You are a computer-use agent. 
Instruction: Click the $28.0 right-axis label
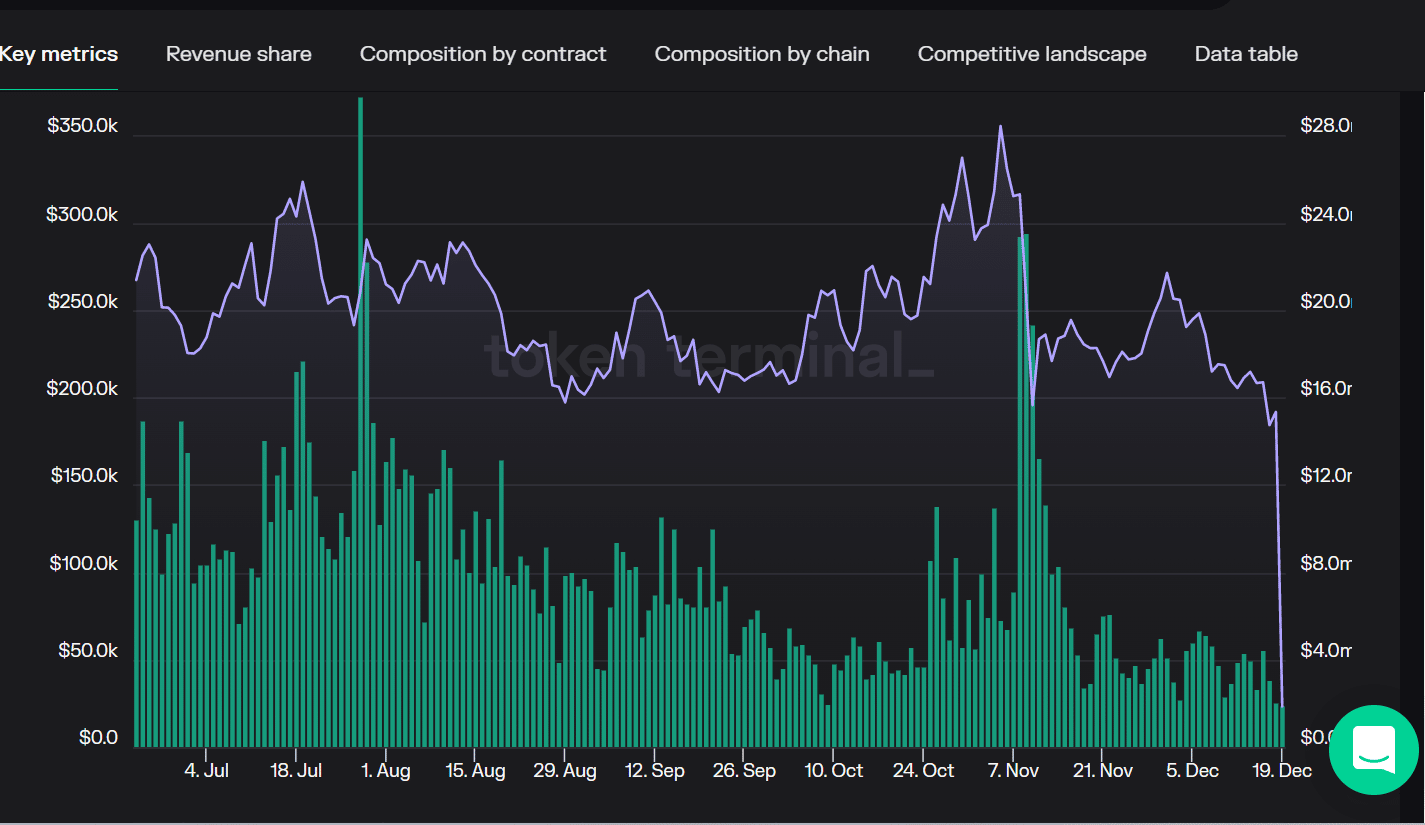click(1326, 126)
